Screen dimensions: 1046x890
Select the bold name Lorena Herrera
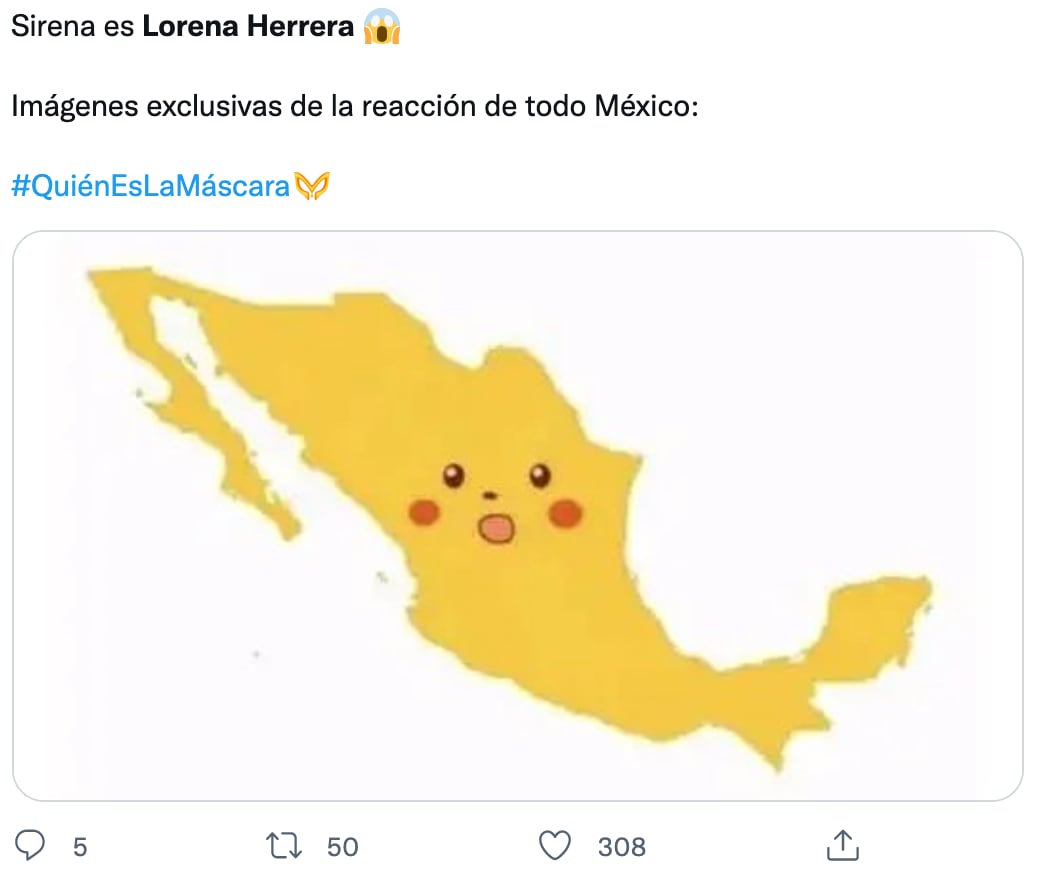pyautogui.click(x=248, y=27)
